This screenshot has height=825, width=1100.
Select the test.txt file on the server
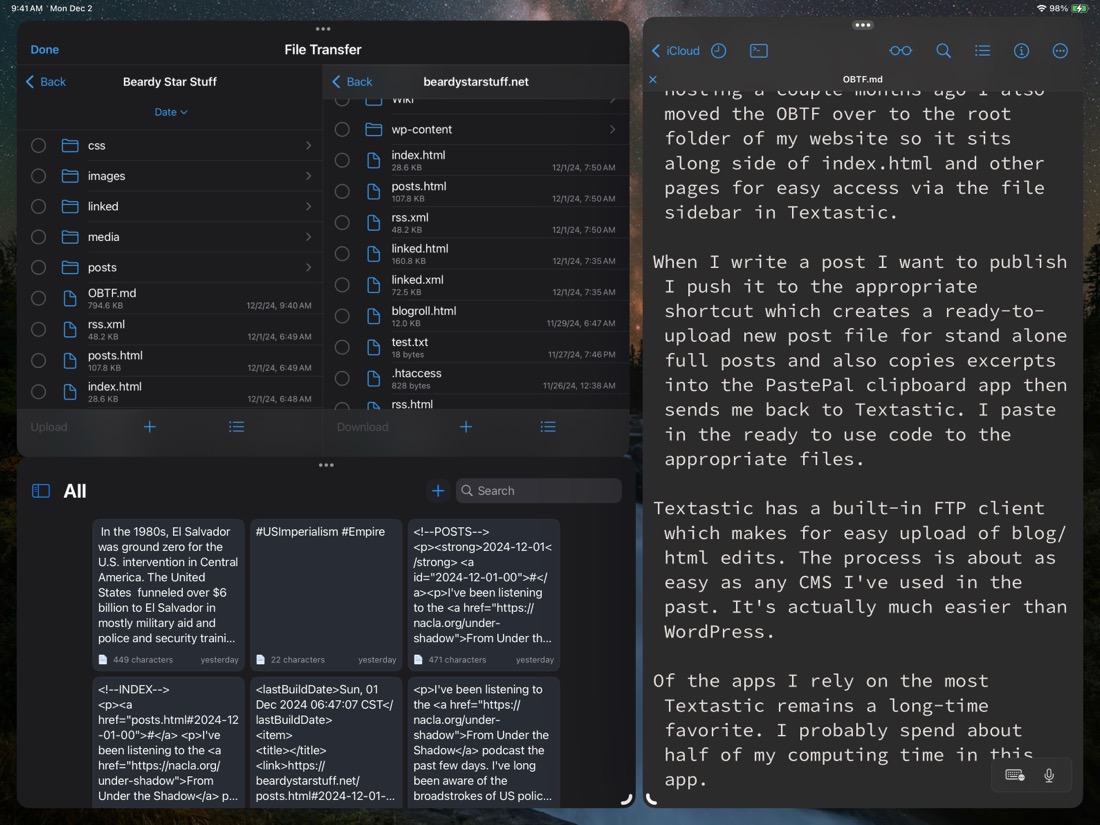click(x=341, y=347)
